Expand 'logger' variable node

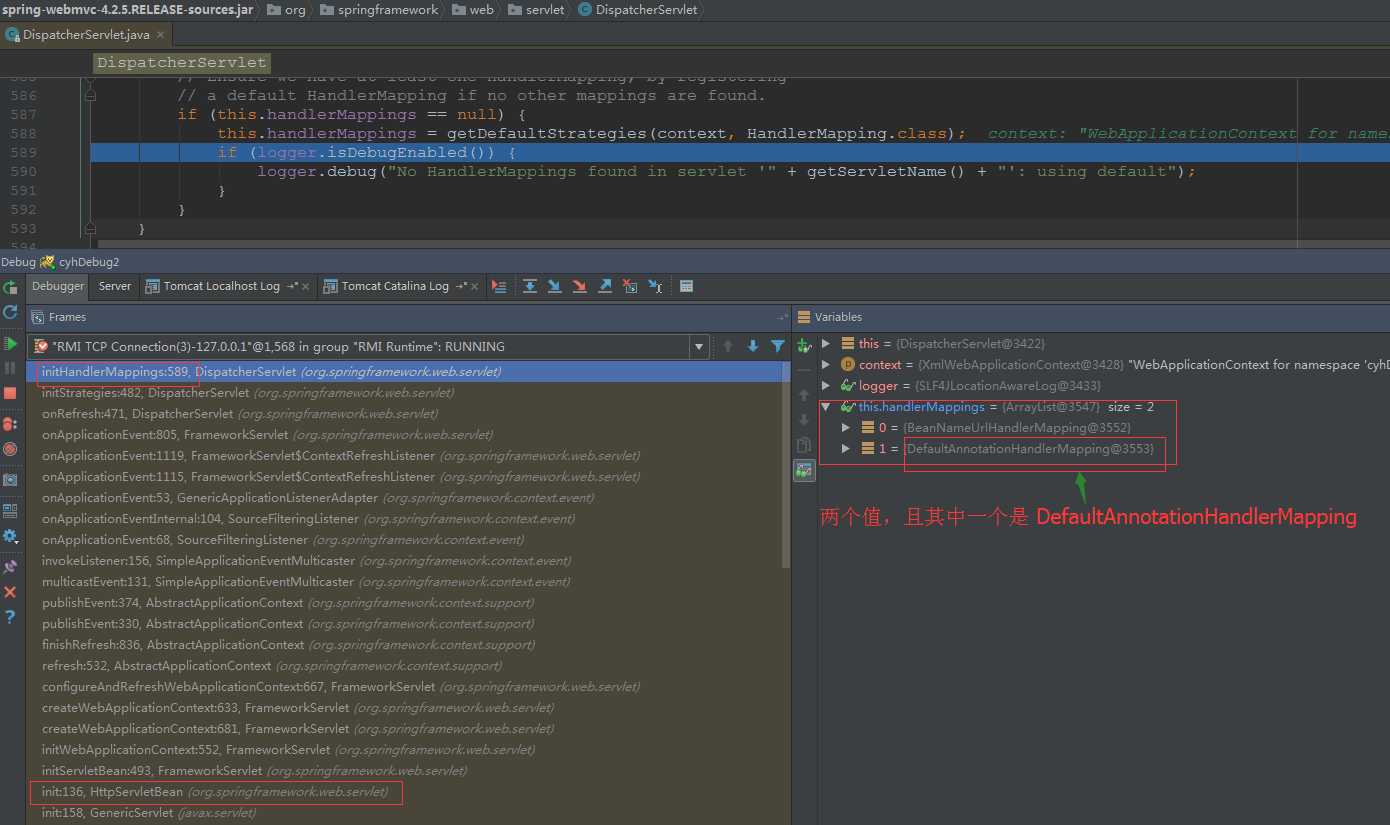825,385
